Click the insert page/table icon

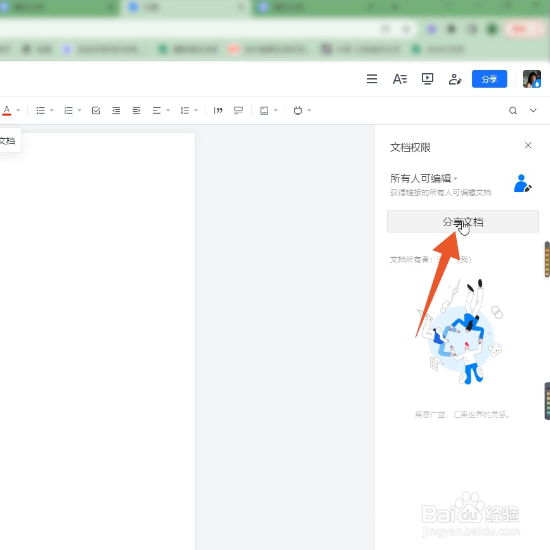264,110
